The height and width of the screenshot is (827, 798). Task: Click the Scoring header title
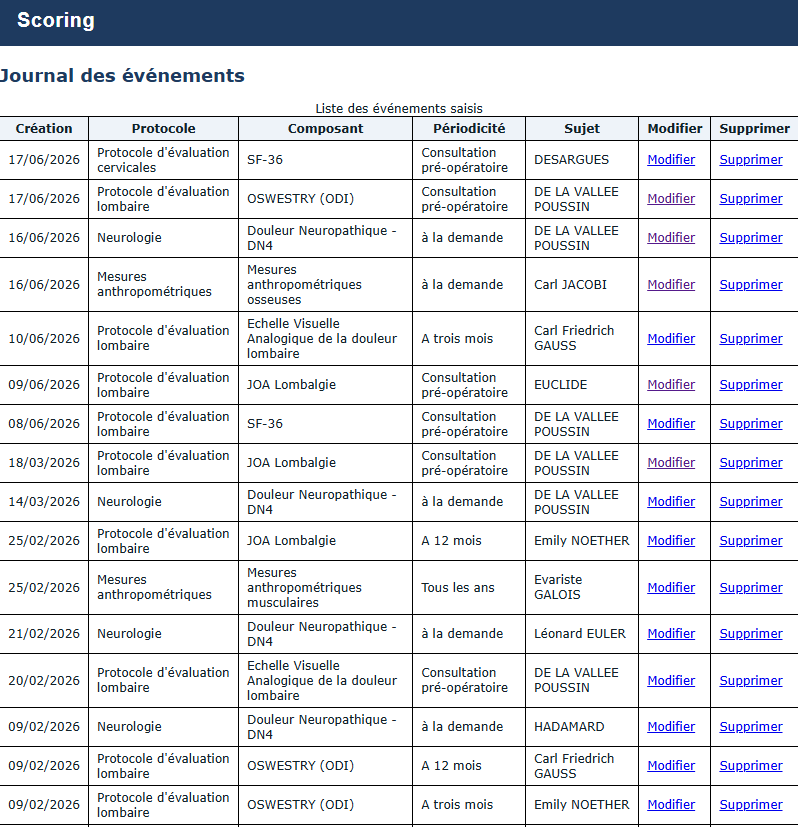tap(56, 20)
